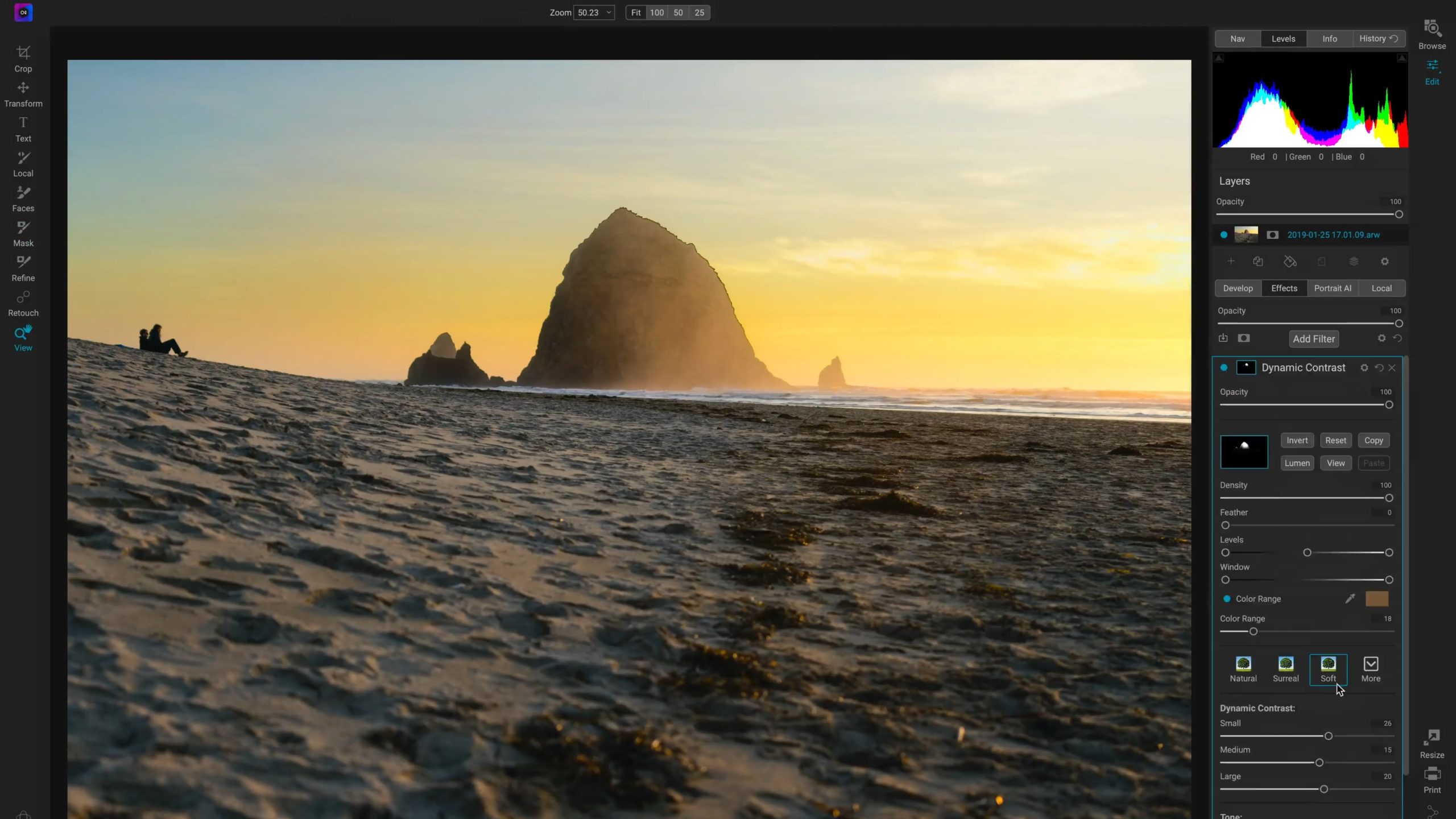The image size is (1456, 819).
Task: Adjust the Color Range slider
Action: click(1252, 631)
